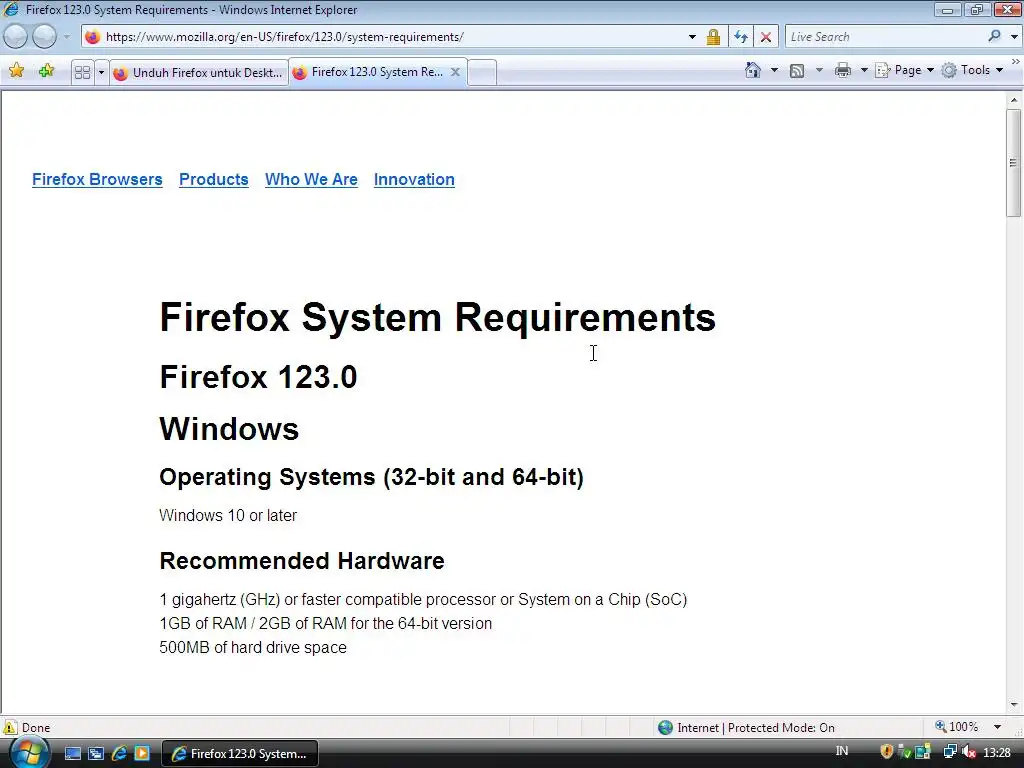Open the Page menu

click(904, 70)
